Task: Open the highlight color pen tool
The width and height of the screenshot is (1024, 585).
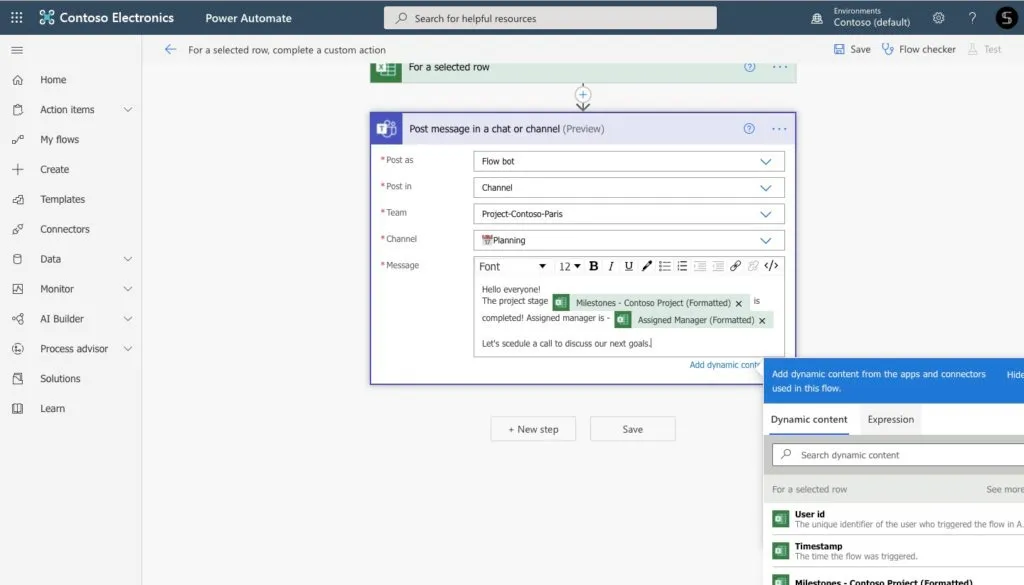Action: 647,266
